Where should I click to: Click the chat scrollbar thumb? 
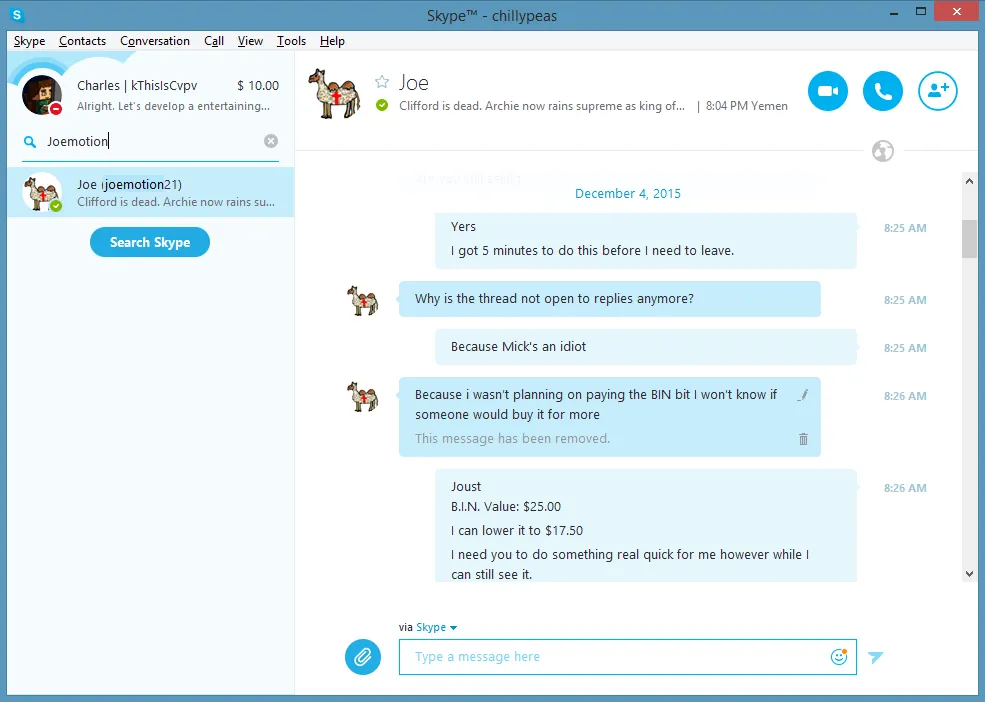(969, 239)
